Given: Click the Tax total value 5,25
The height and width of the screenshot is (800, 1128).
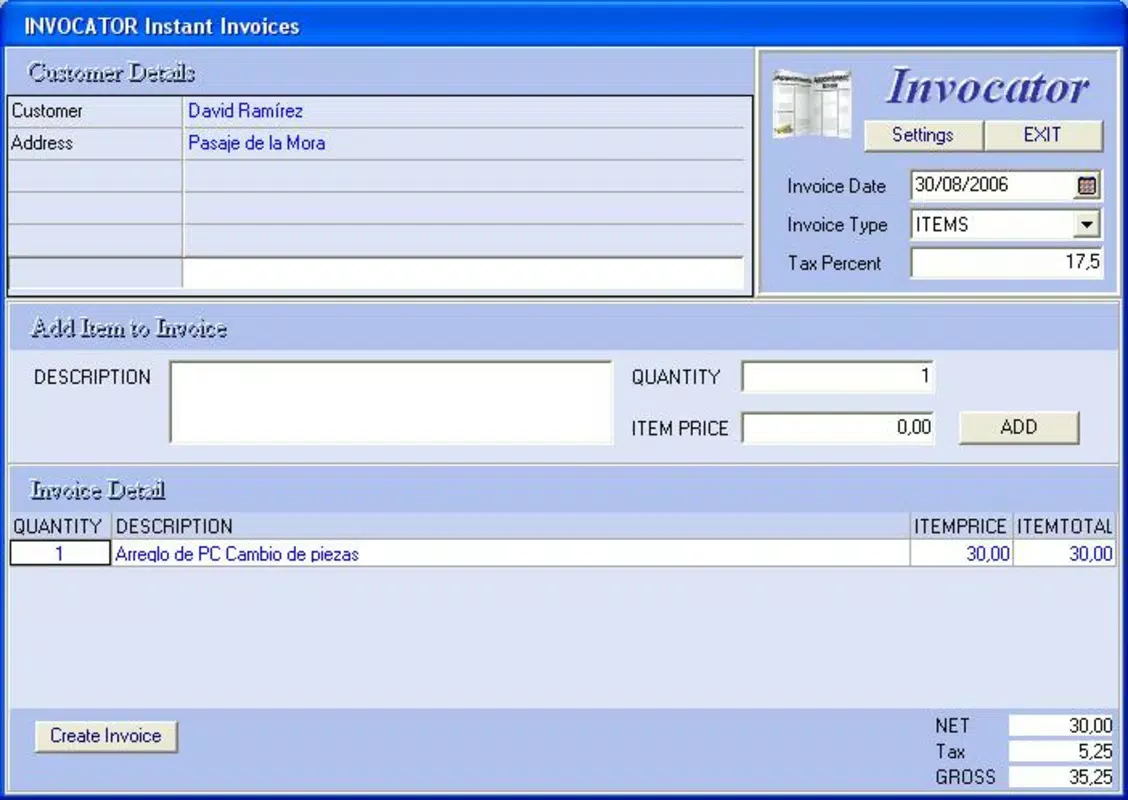Looking at the screenshot, I should click(x=1061, y=751).
